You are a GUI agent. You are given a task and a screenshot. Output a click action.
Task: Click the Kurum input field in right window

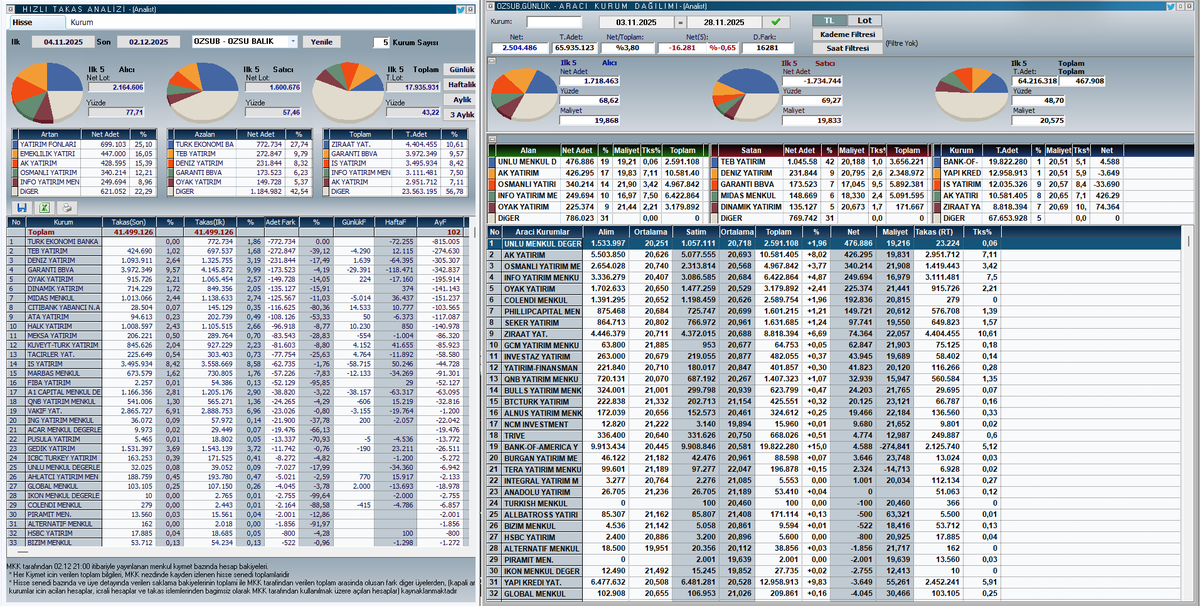pyautogui.click(x=553, y=21)
